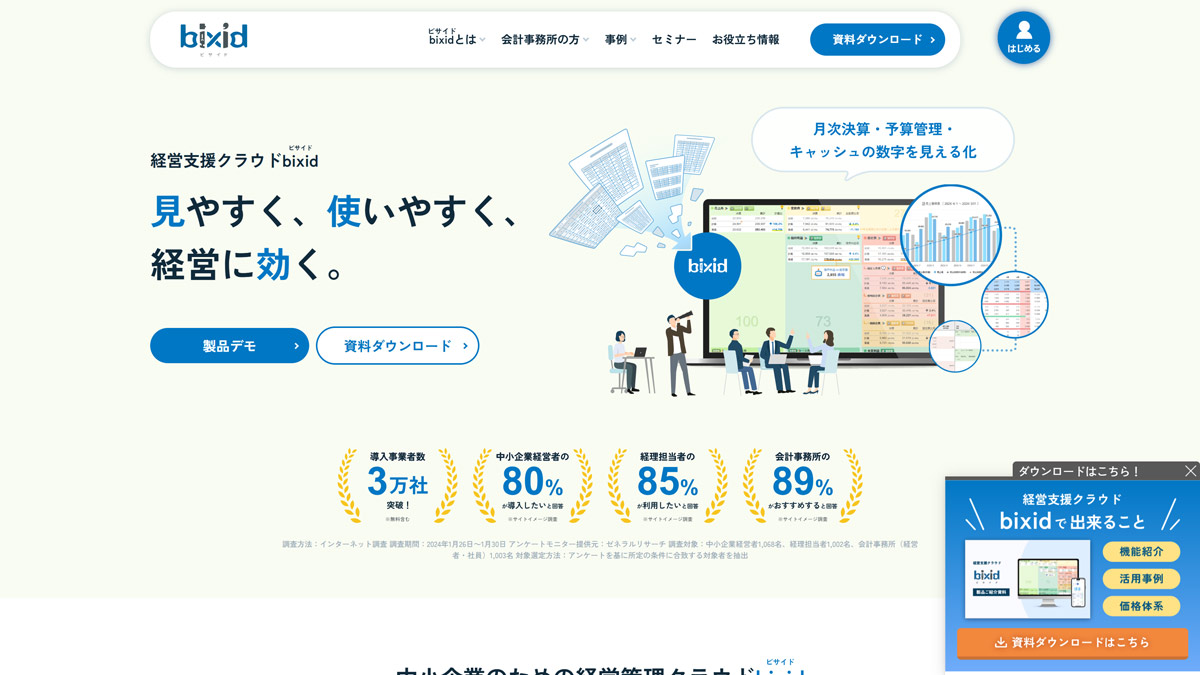Expand the 会計事務所の方 dropdown
This screenshot has height=675, width=1200.
click(540, 40)
